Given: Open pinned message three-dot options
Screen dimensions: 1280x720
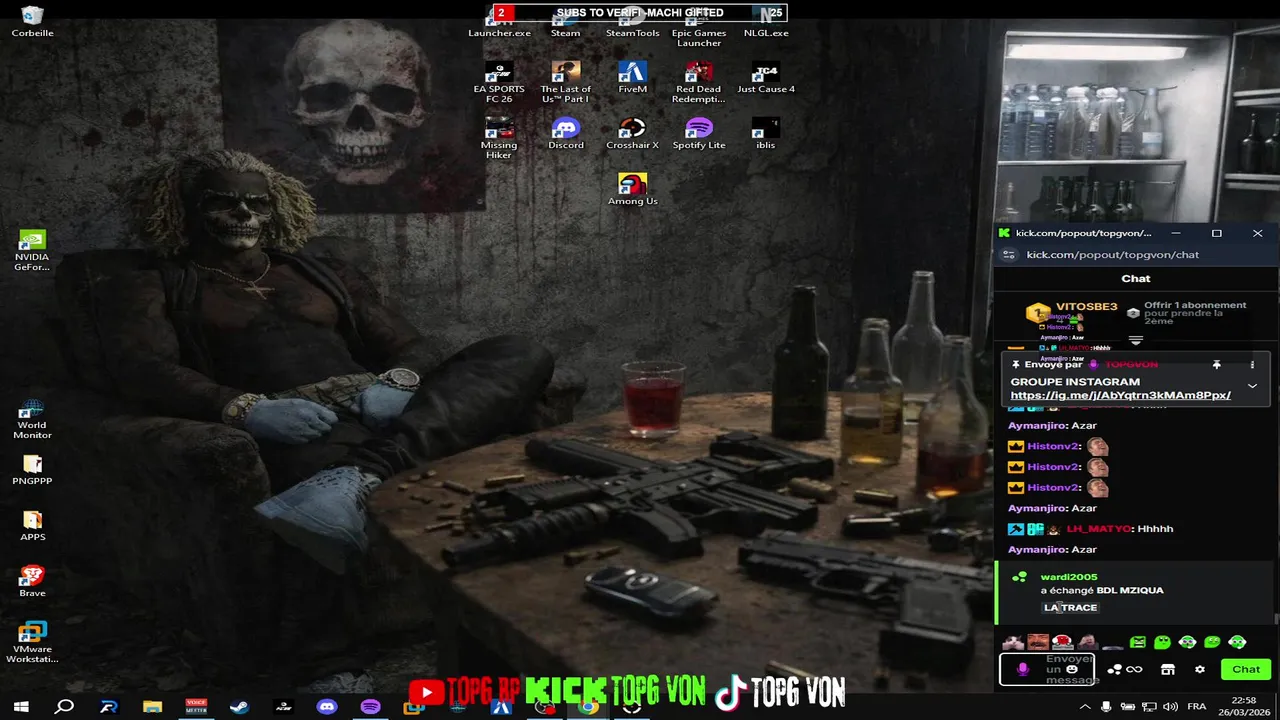Looking at the screenshot, I should (x=1252, y=365).
